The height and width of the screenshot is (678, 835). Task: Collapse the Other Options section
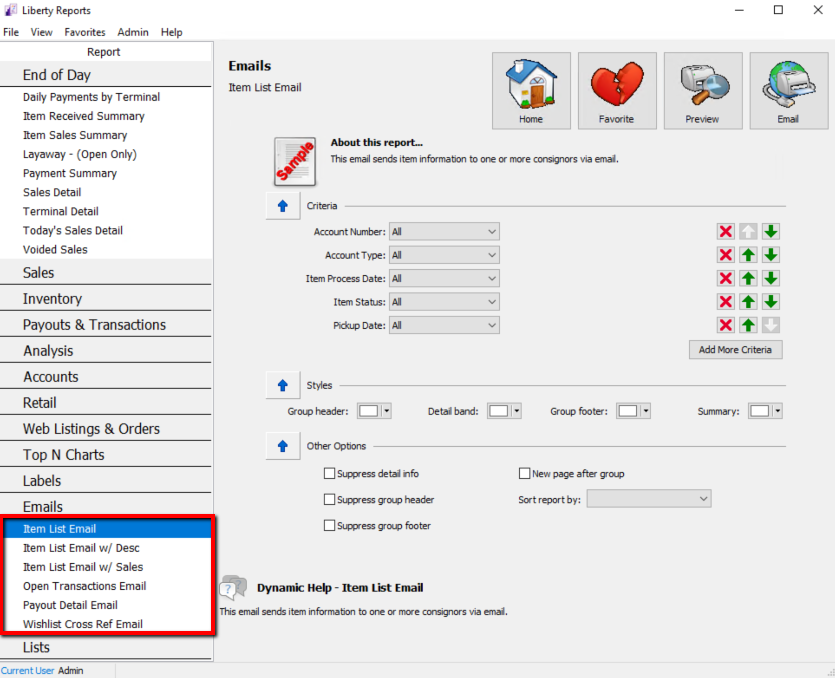point(283,446)
